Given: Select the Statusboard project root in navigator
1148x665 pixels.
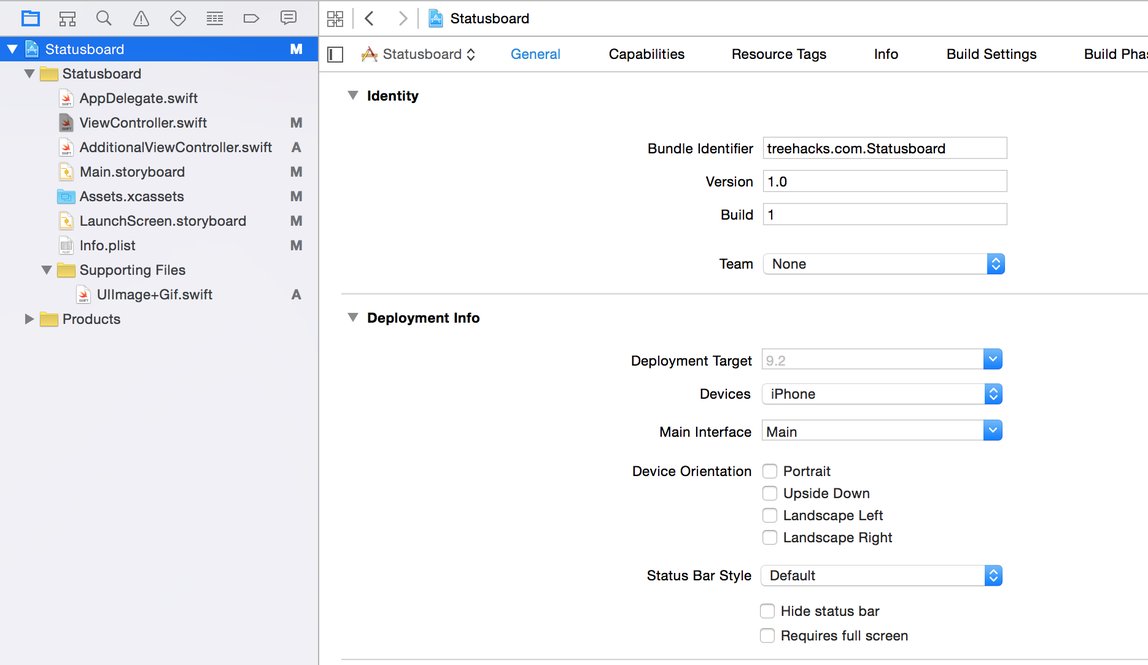Looking at the screenshot, I should tap(159, 49).
